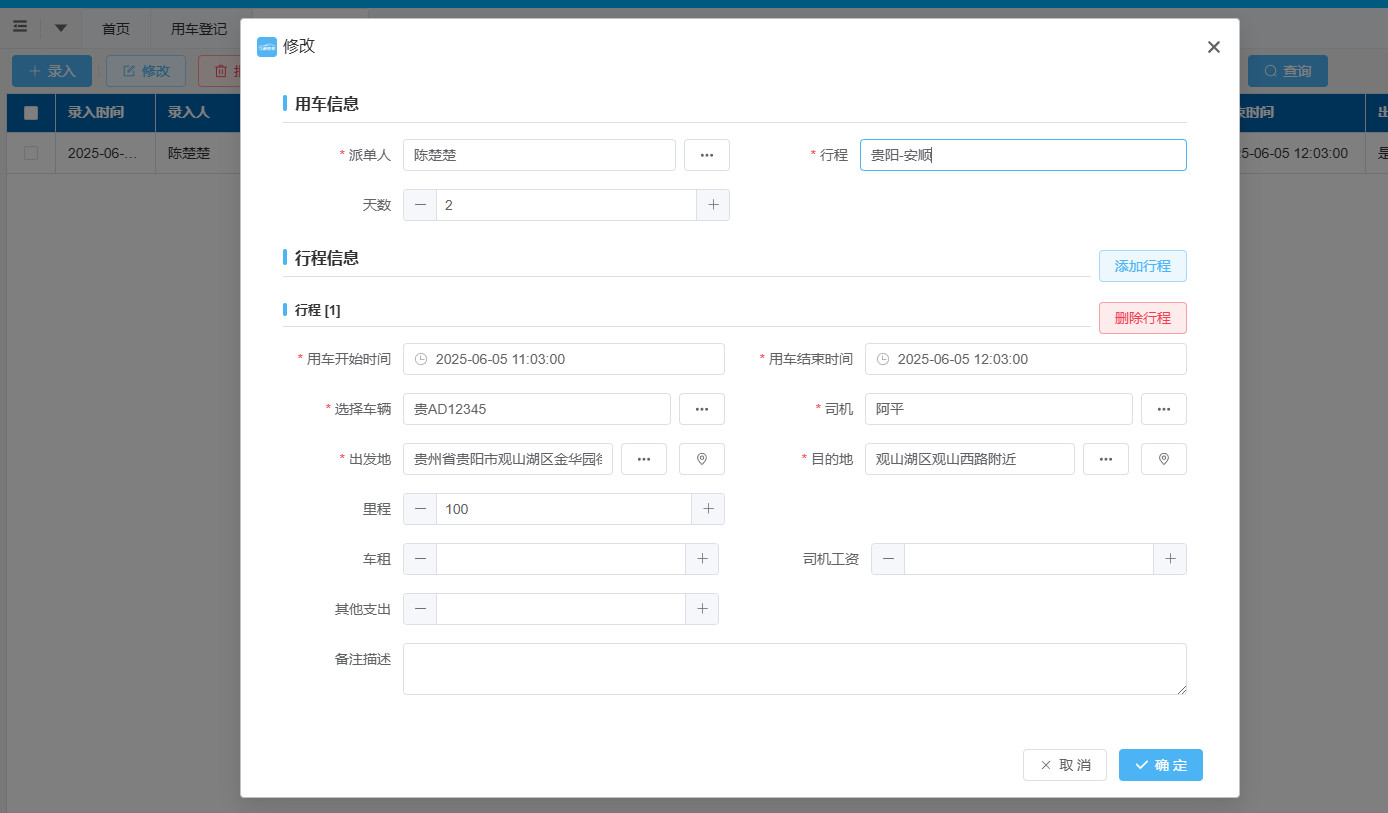Increase 天数 with the plus button
Viewport: 1388px width, 813px height.
coord(713,205)
